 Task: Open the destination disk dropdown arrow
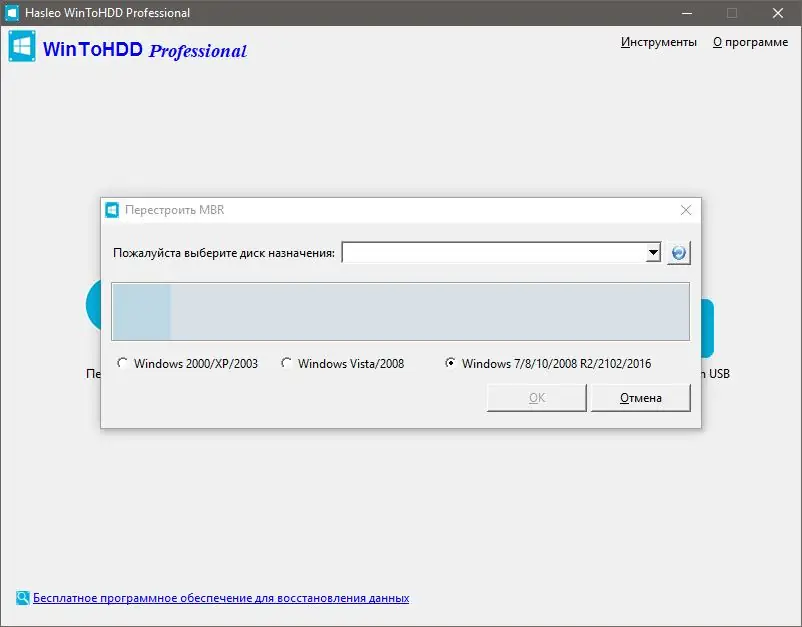click(652, 252)
